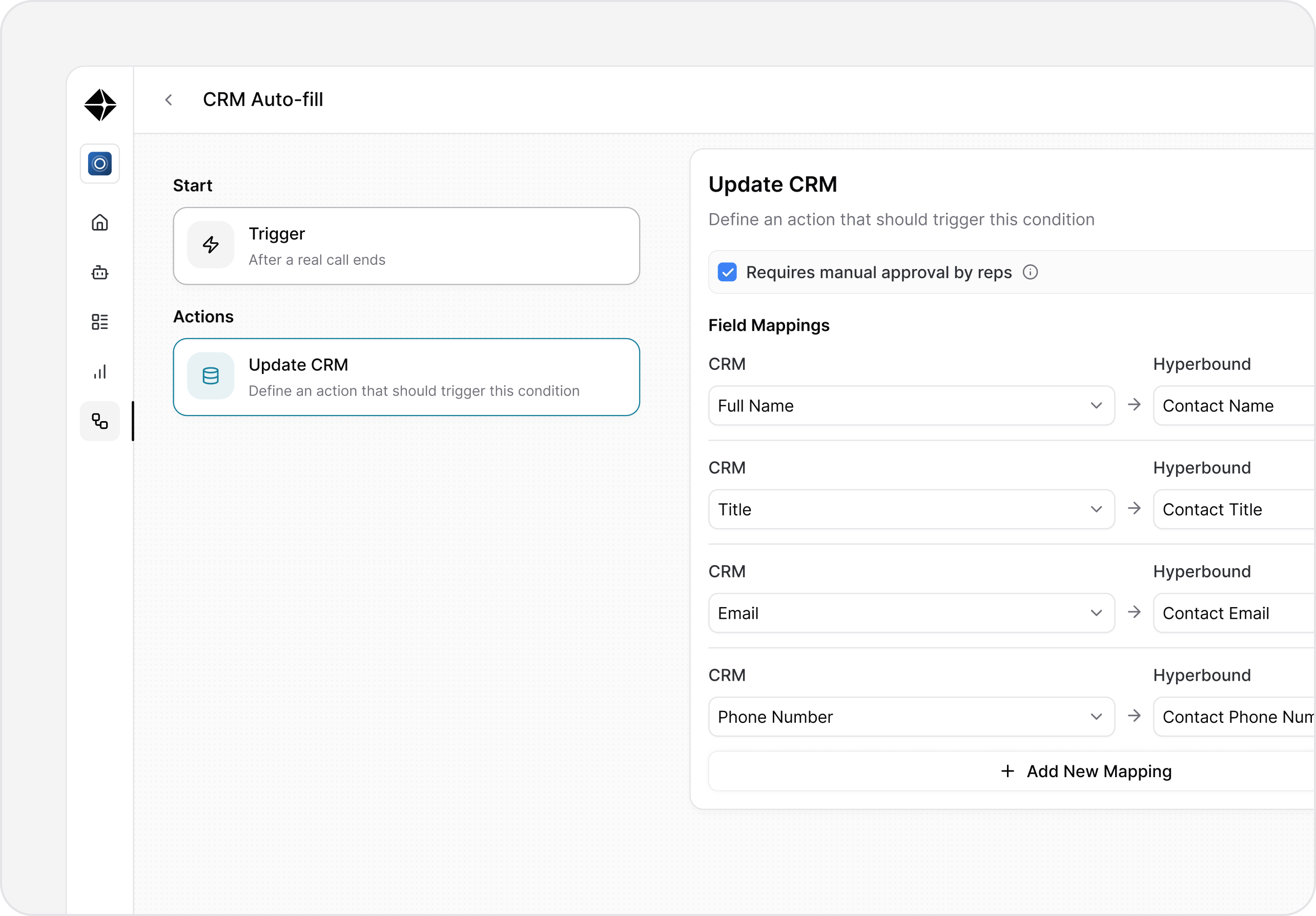Open the list grid sidebar icon
1316x916 pixels.
[x=100, y=322]
